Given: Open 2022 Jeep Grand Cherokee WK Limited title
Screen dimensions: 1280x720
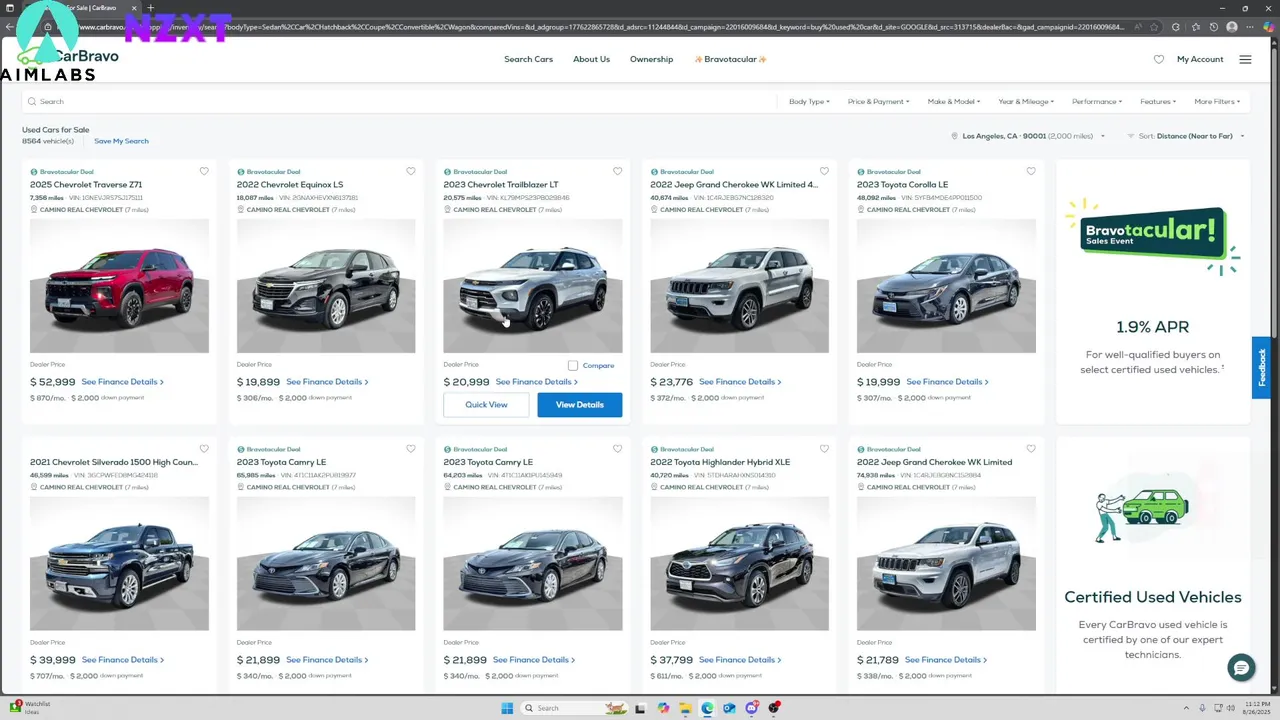Looking at the screenshot, I should tap(934, 462).
